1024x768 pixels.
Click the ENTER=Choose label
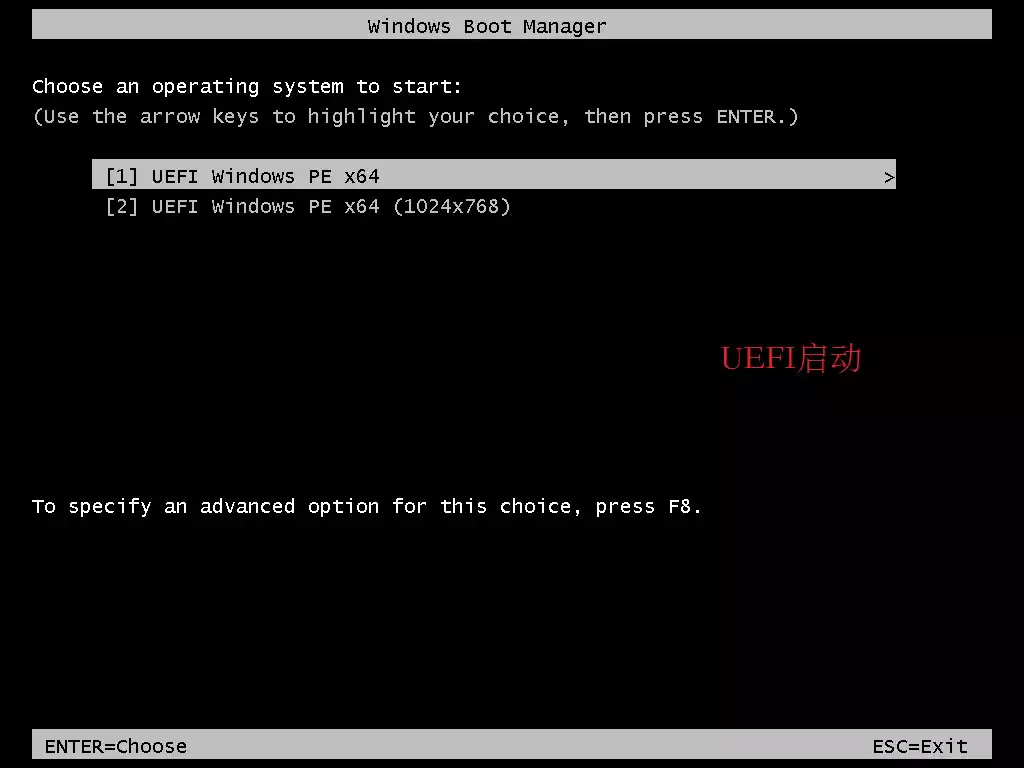[116, 746]
